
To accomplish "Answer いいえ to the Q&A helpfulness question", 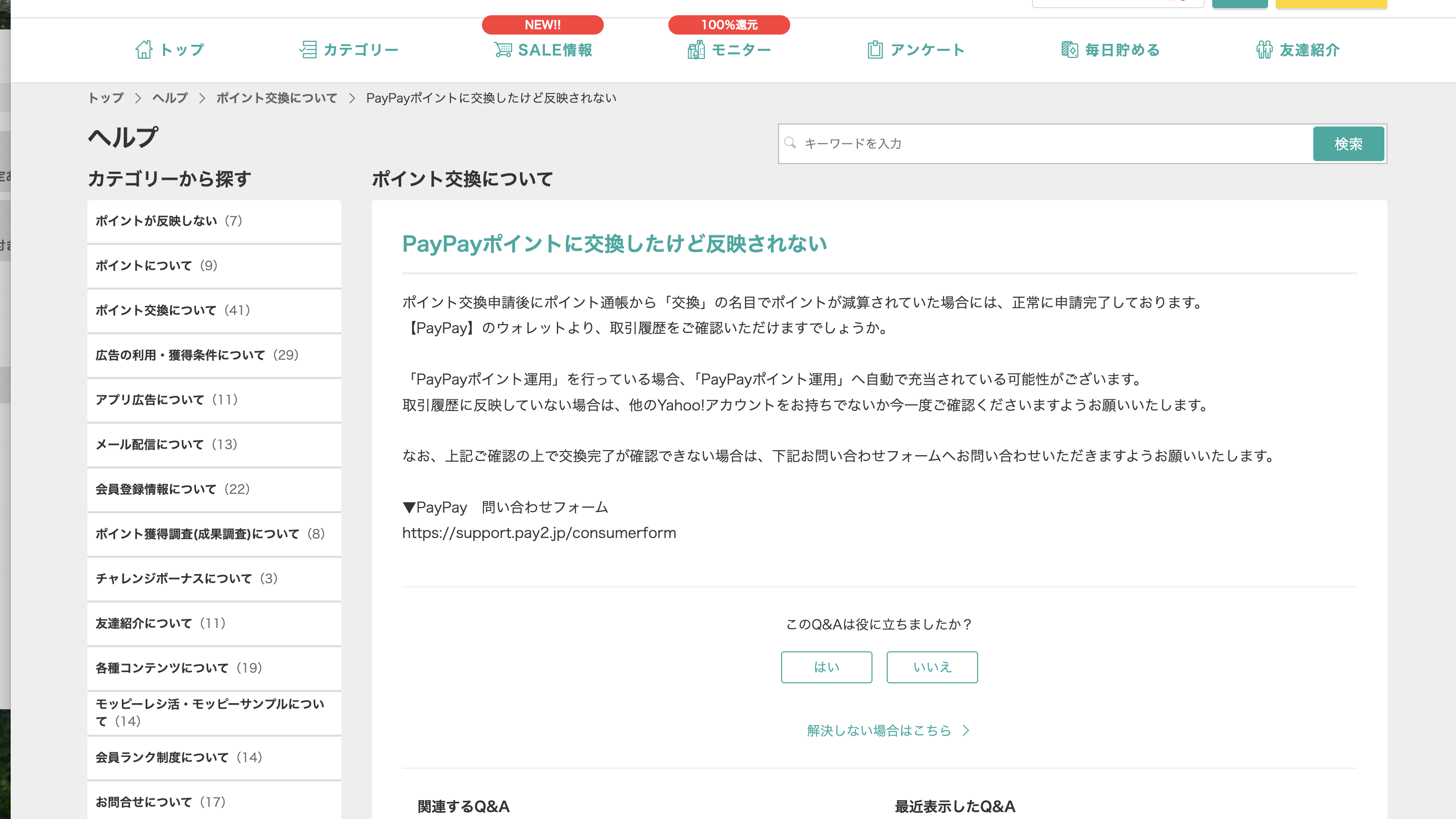I will point(932,668).
